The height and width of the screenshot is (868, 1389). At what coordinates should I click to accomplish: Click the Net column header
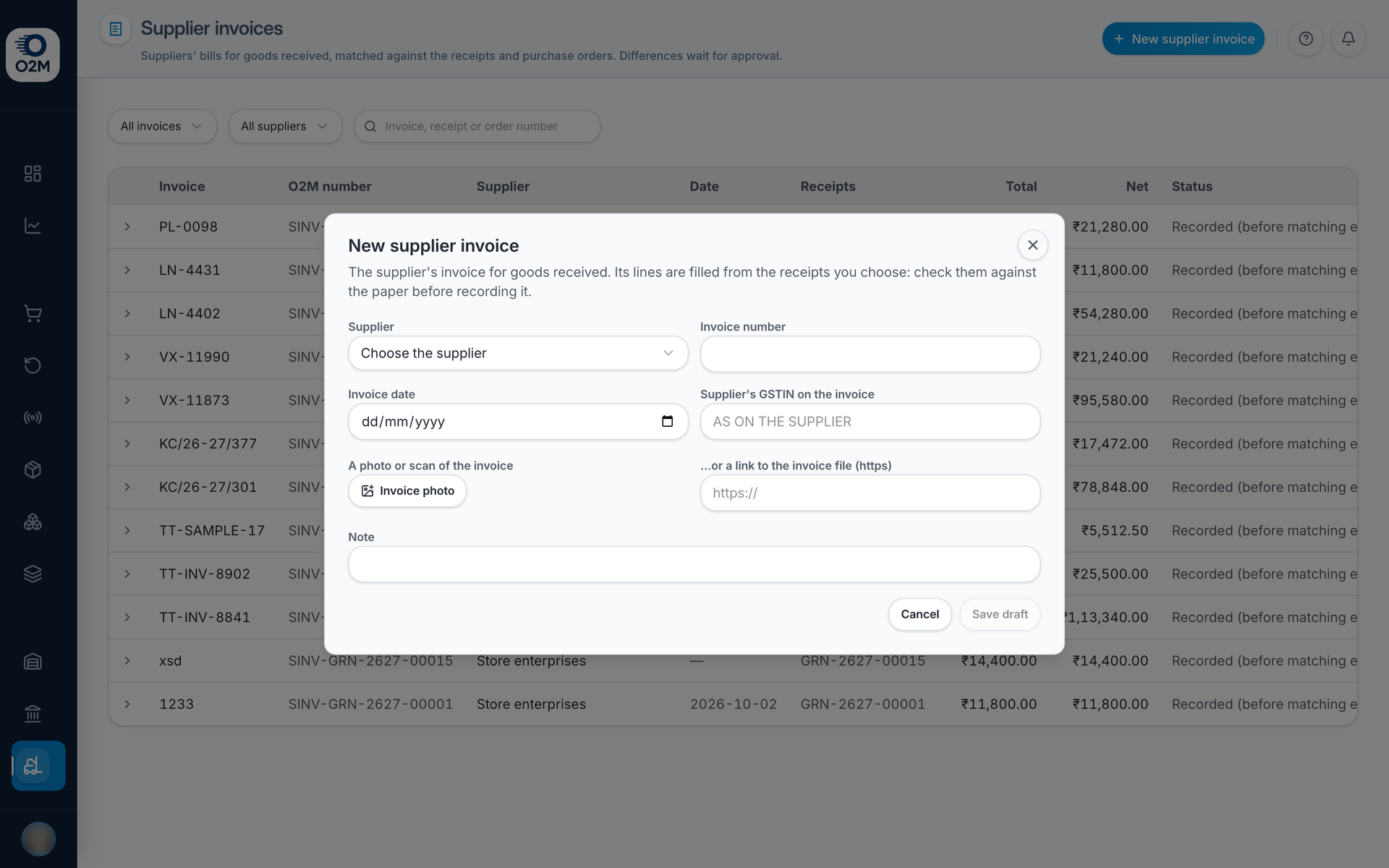(x=1137, y=187)
